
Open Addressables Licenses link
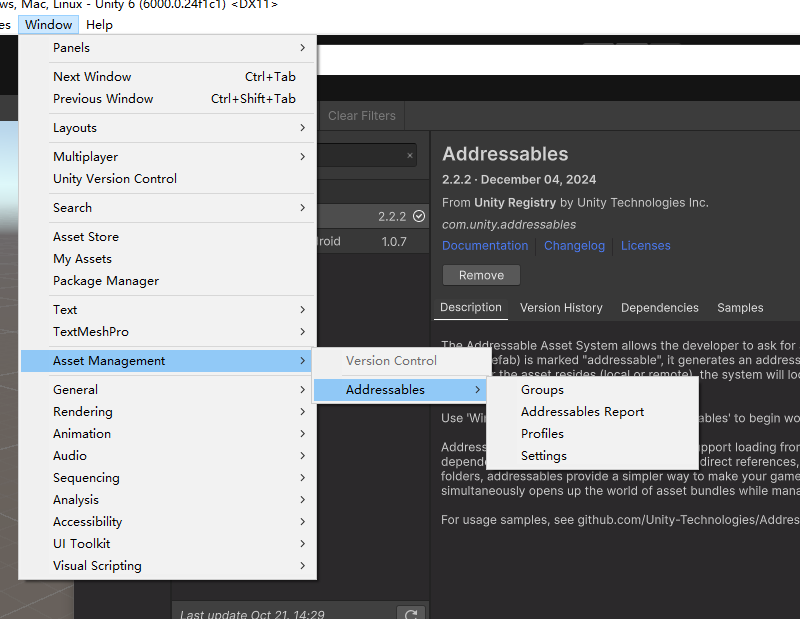tap(645, 245)
